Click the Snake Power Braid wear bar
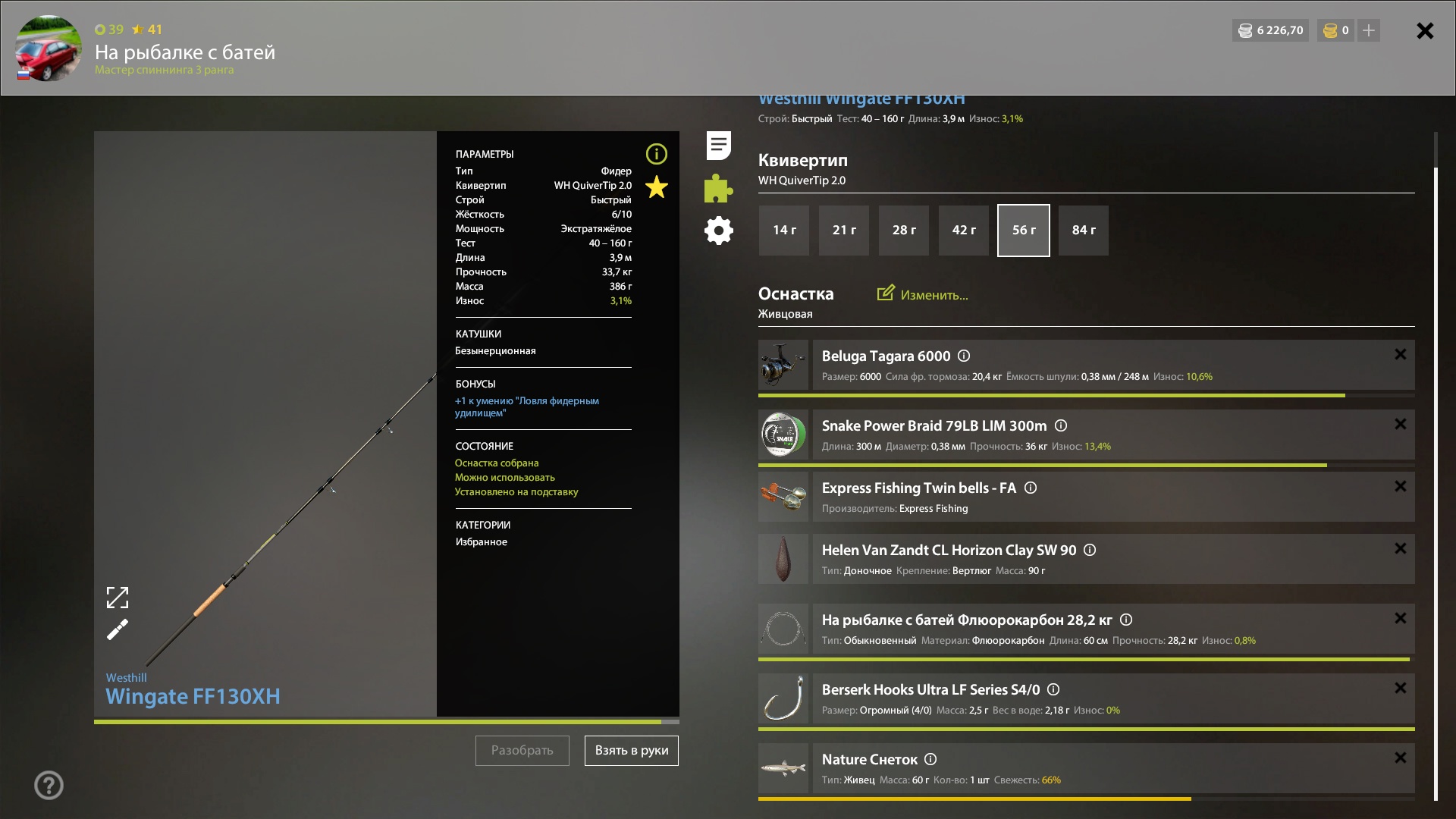 coord(1087,466)
